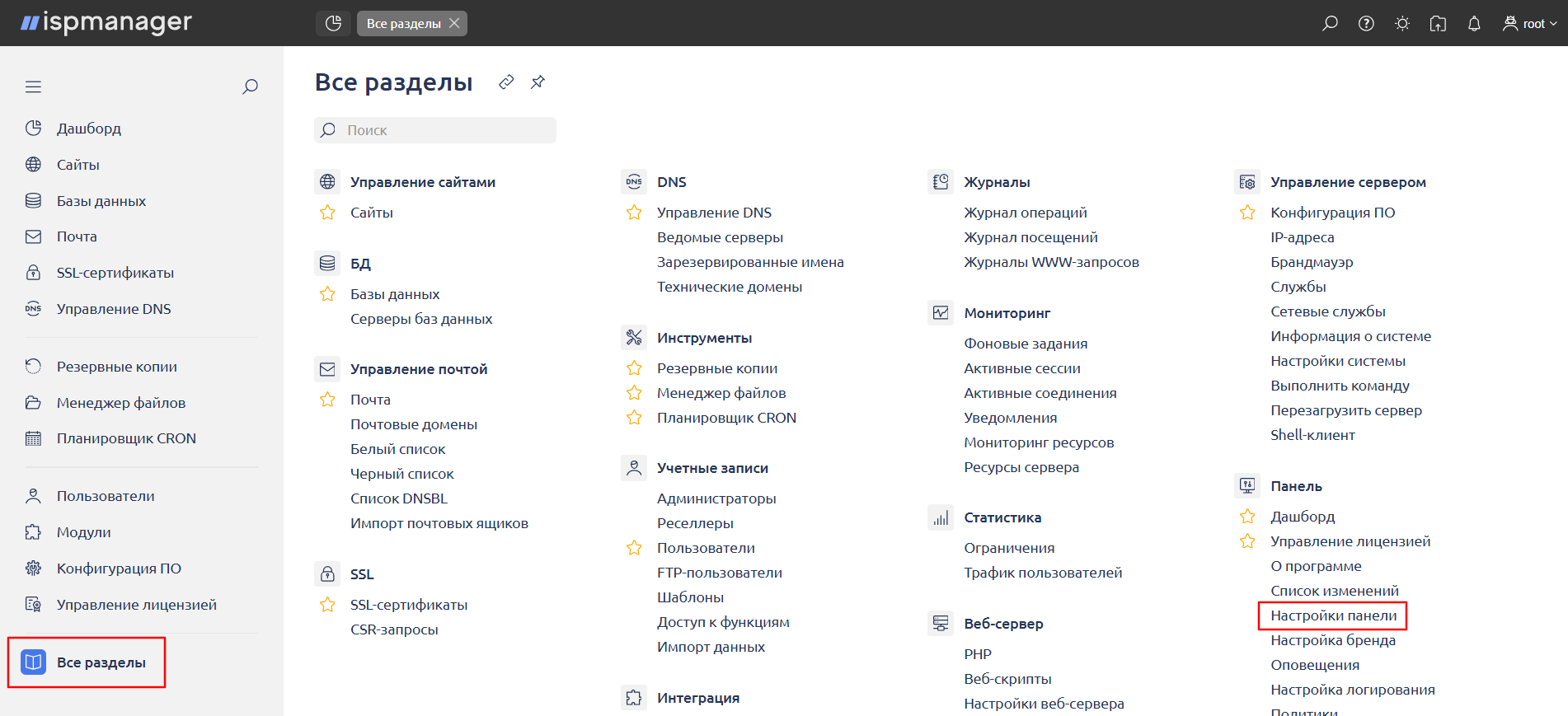Pin the Все разделы page with pin icon
1568x716 pixels.
point(538,82)
